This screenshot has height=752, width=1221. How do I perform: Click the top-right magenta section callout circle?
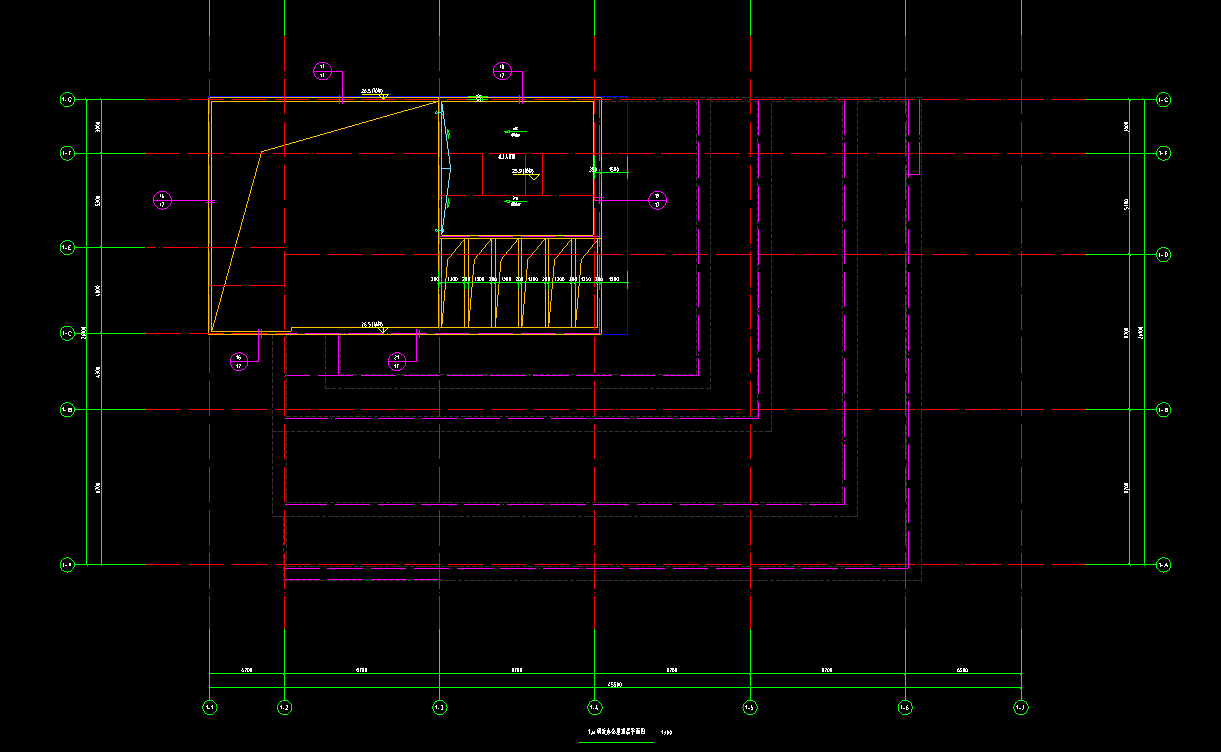pos(503,70)
